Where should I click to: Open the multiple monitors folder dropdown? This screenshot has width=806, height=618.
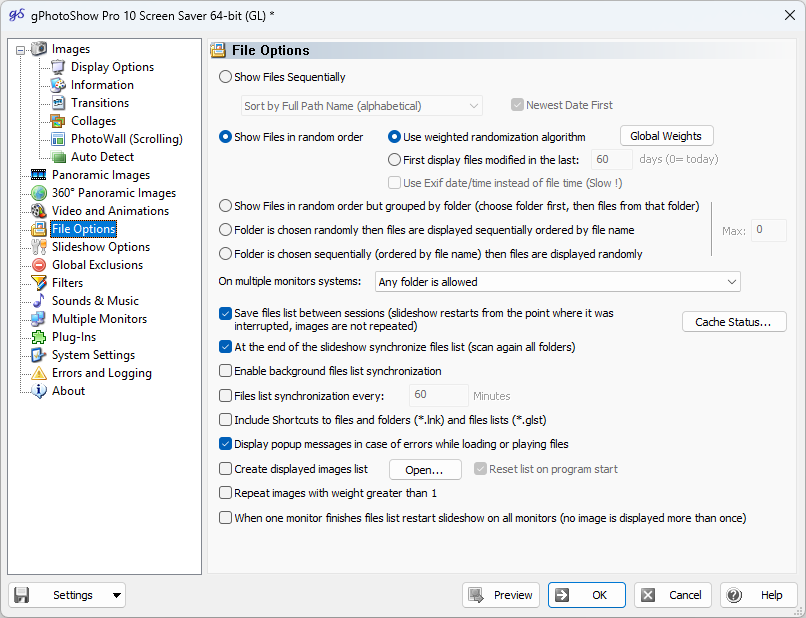557,282
